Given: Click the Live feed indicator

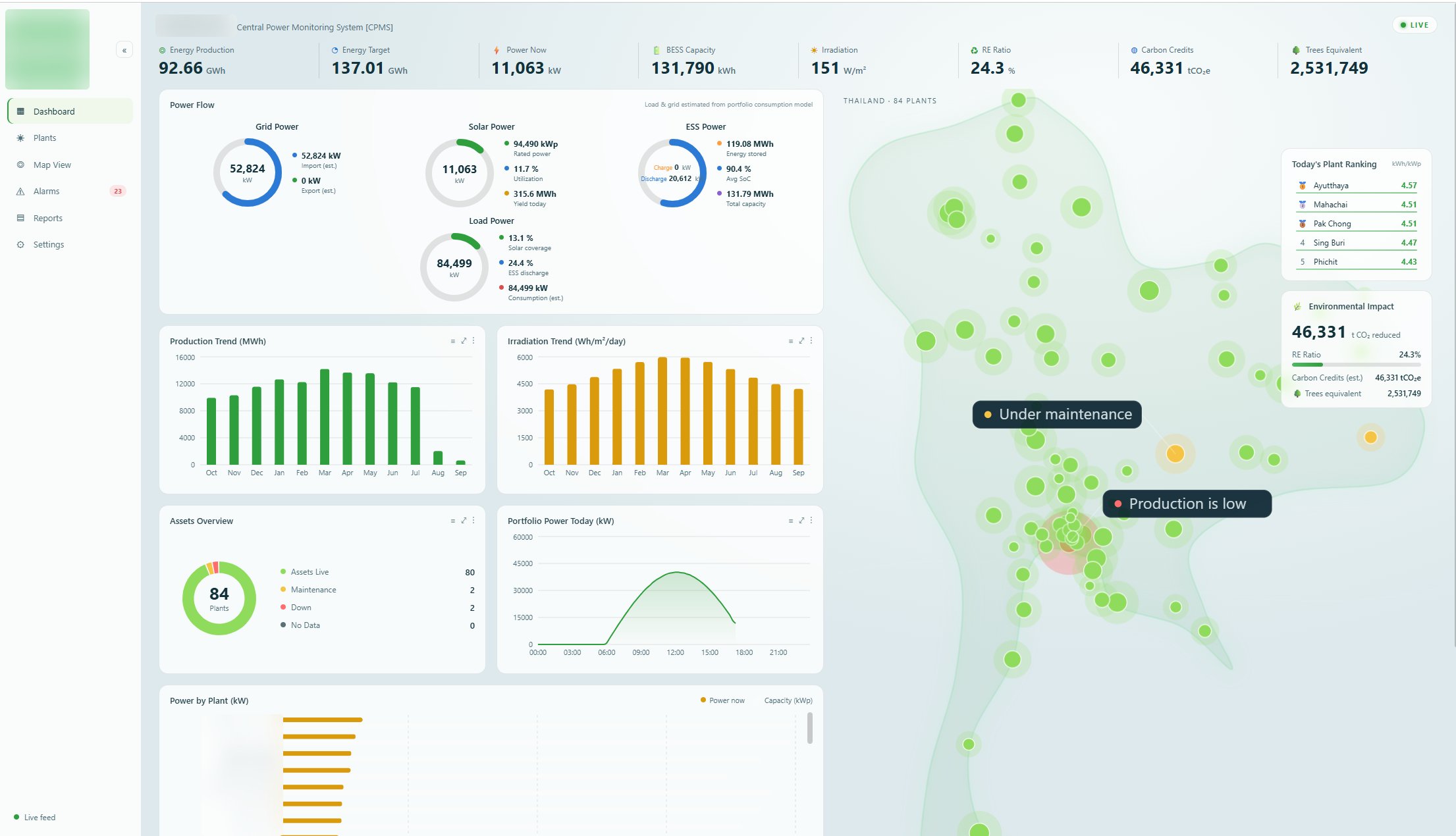Looking at the screenshot, I should (x=35, y=817).
